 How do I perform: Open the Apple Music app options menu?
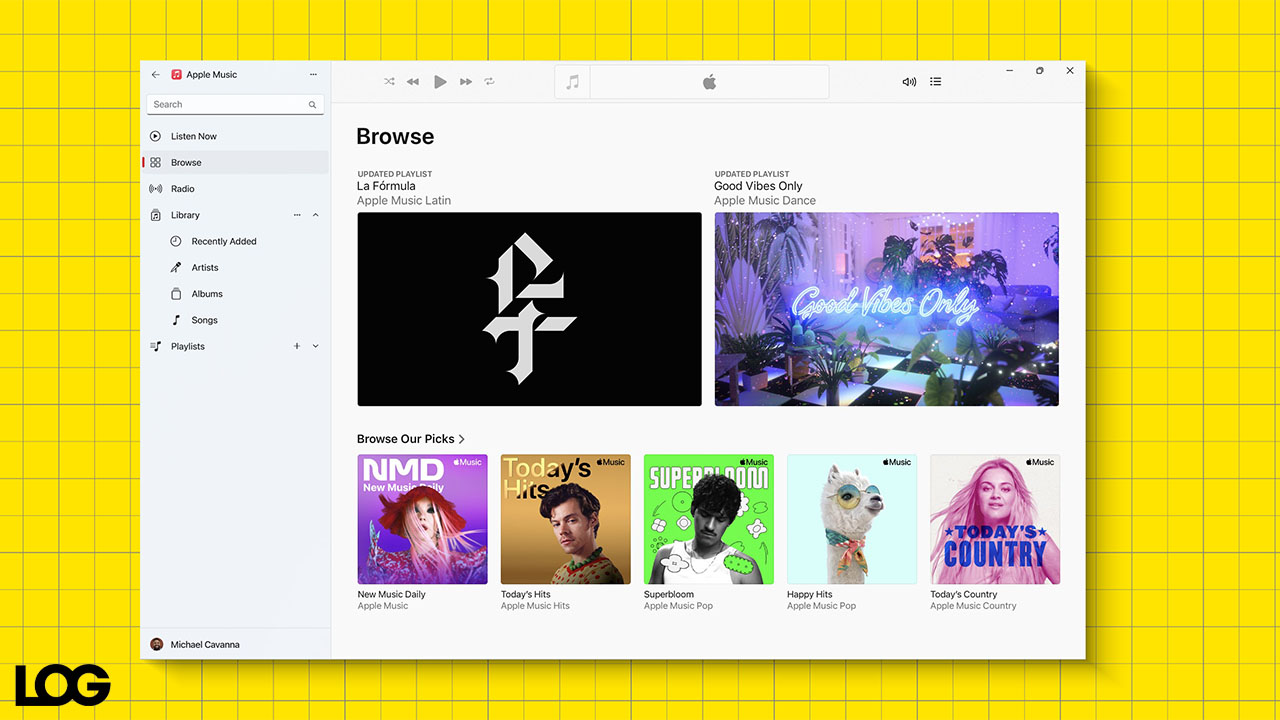click(x=313, y=75)
